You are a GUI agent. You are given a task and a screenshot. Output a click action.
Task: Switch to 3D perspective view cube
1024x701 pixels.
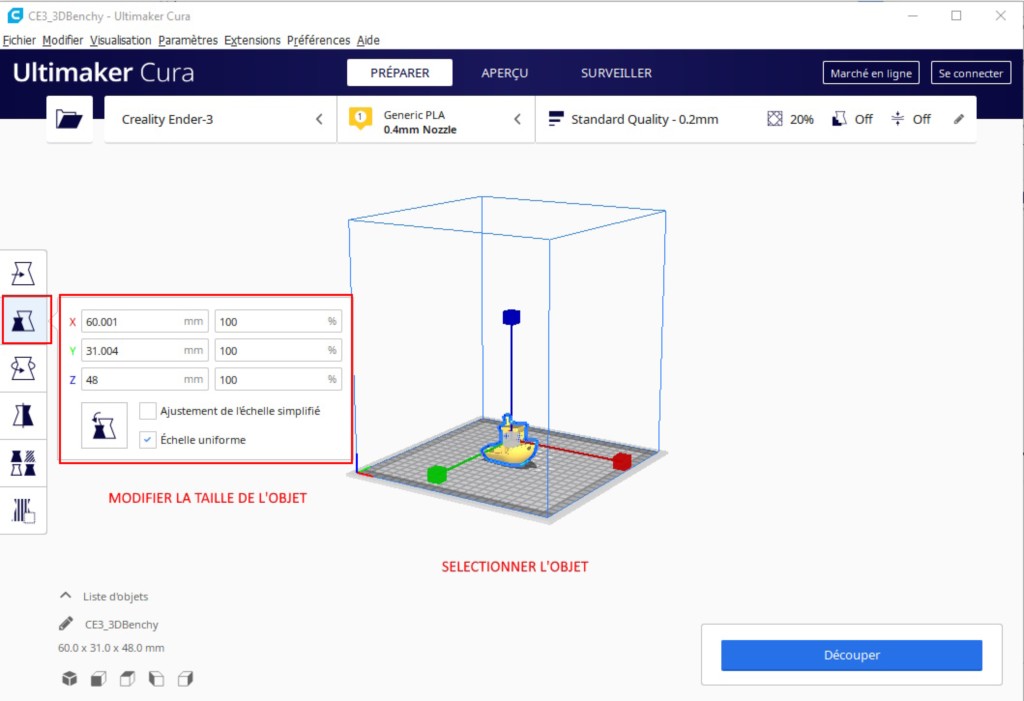(69, 678)
